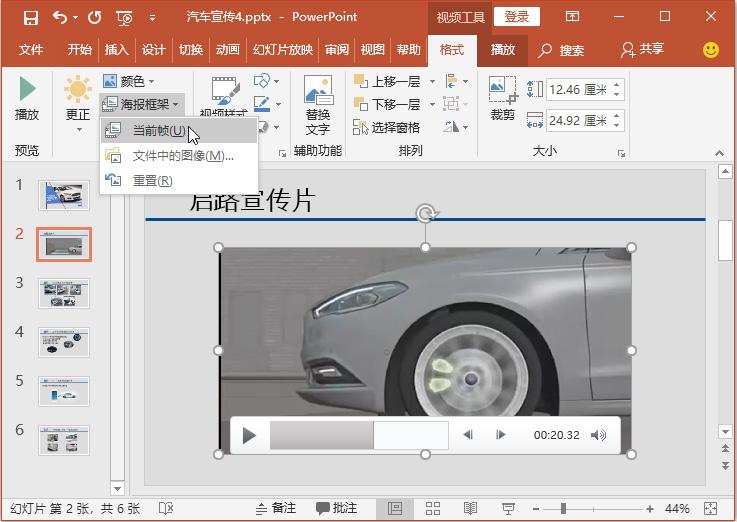This screenshot has height=522, width=737.
Task: Play the video preview from ribbon
Action: point(27,100)
